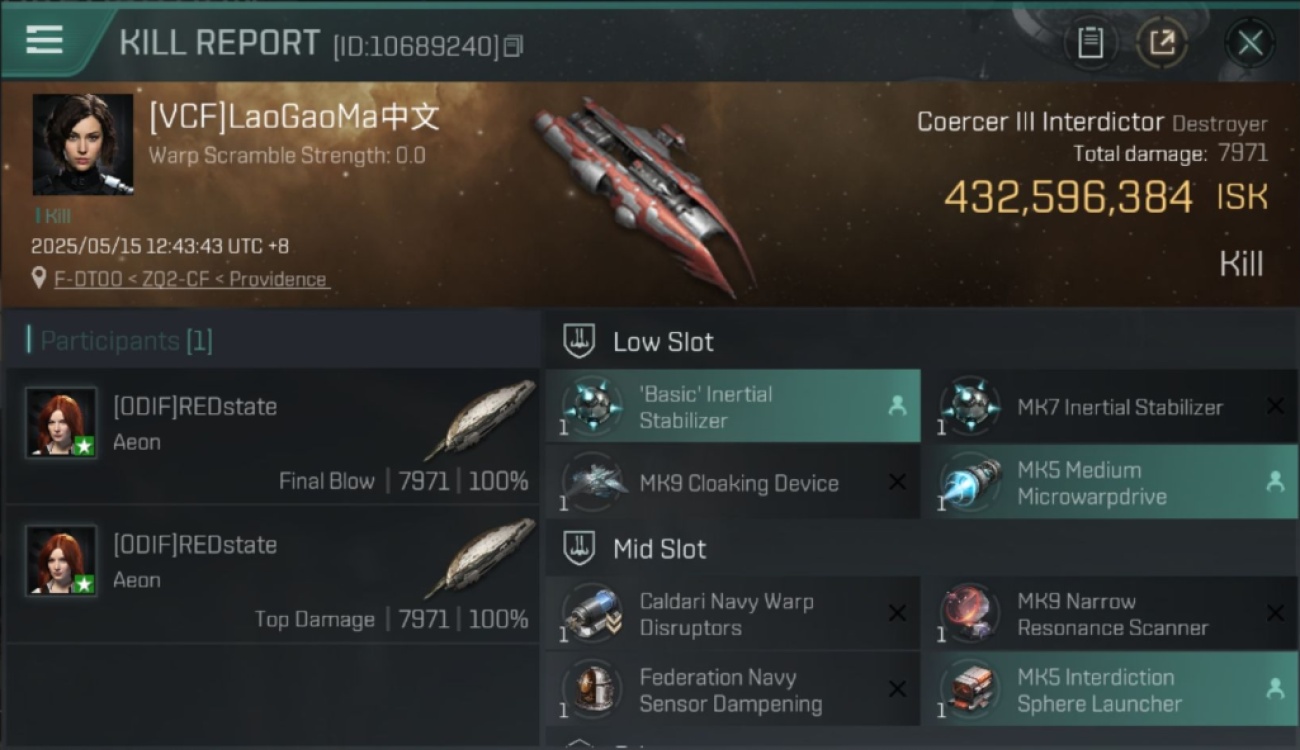Select the MK9 Cloaking Device icon

coord(592,482)
